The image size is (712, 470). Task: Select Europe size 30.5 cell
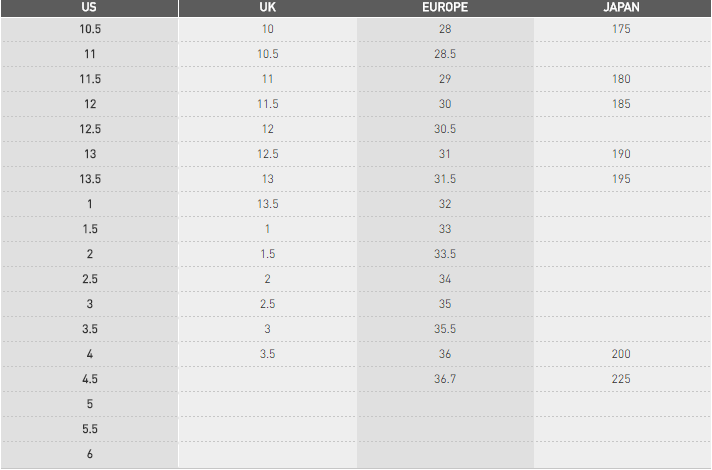click(445, 129)
